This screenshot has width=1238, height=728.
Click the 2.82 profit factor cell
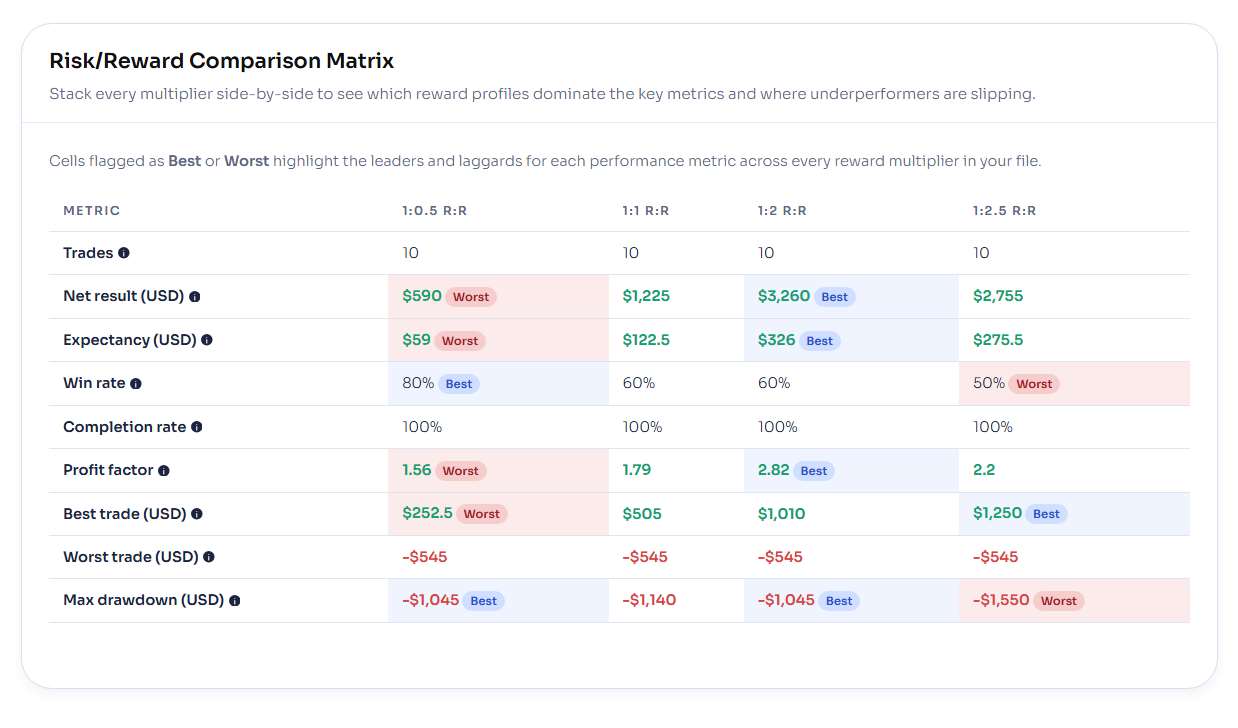(773, 470)
